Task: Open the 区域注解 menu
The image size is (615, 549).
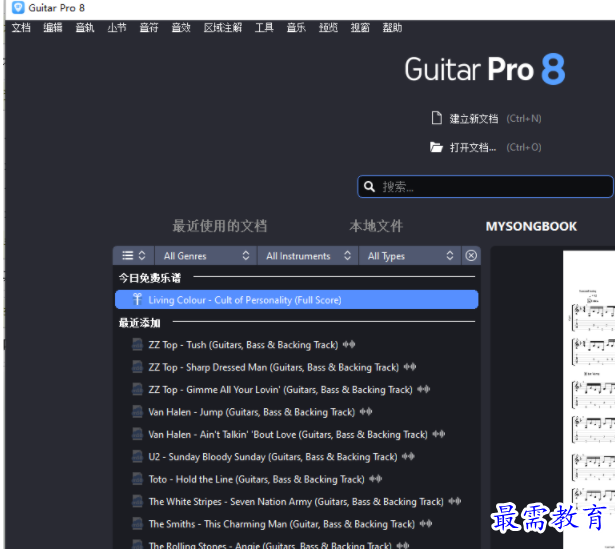Action: (x=223, y=28)
